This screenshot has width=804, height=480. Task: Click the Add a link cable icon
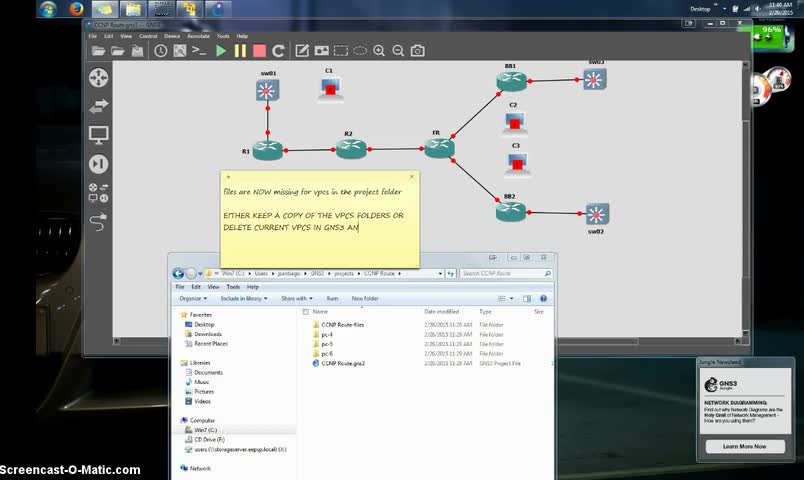[x=98, y=222]
